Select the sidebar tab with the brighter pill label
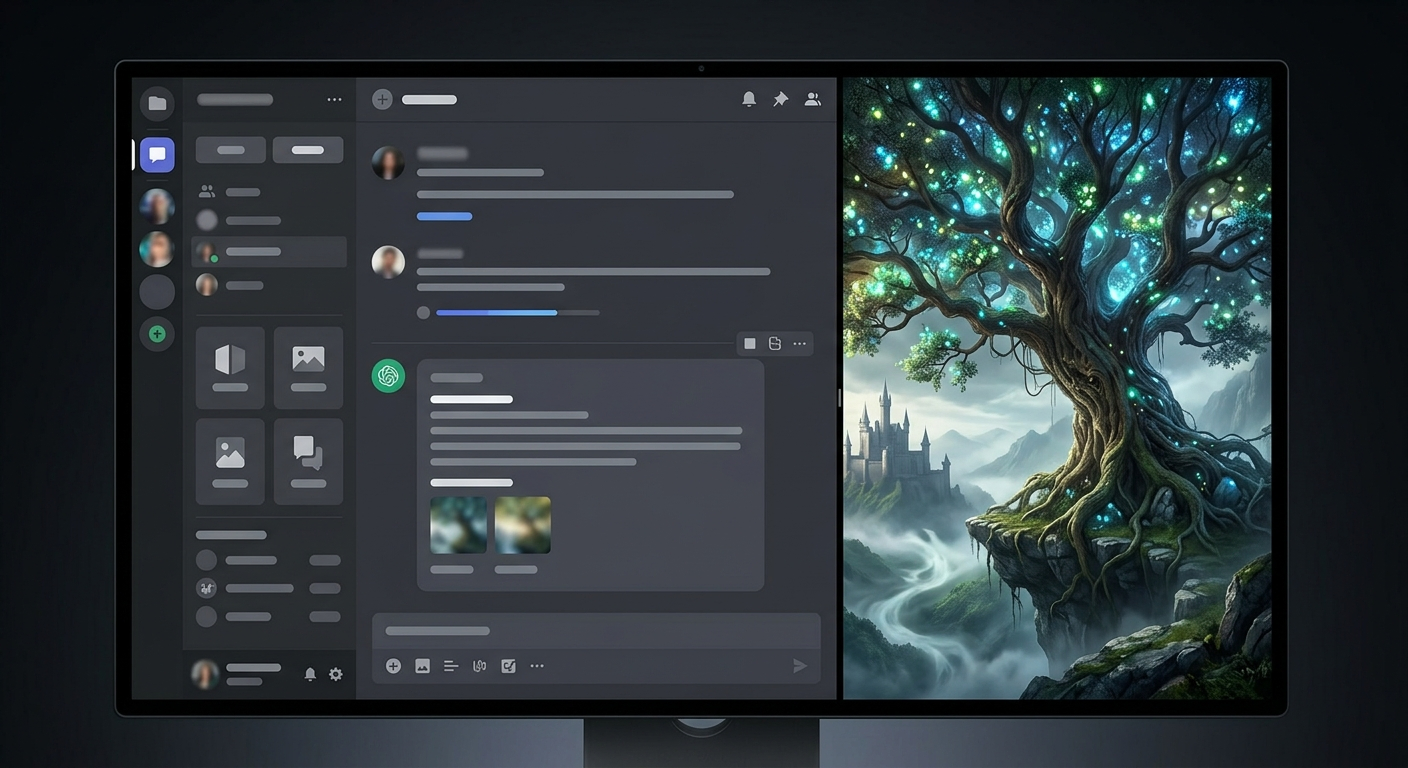Image resolution: width=1408 pixels, height=768 pixels. [308, 150]
